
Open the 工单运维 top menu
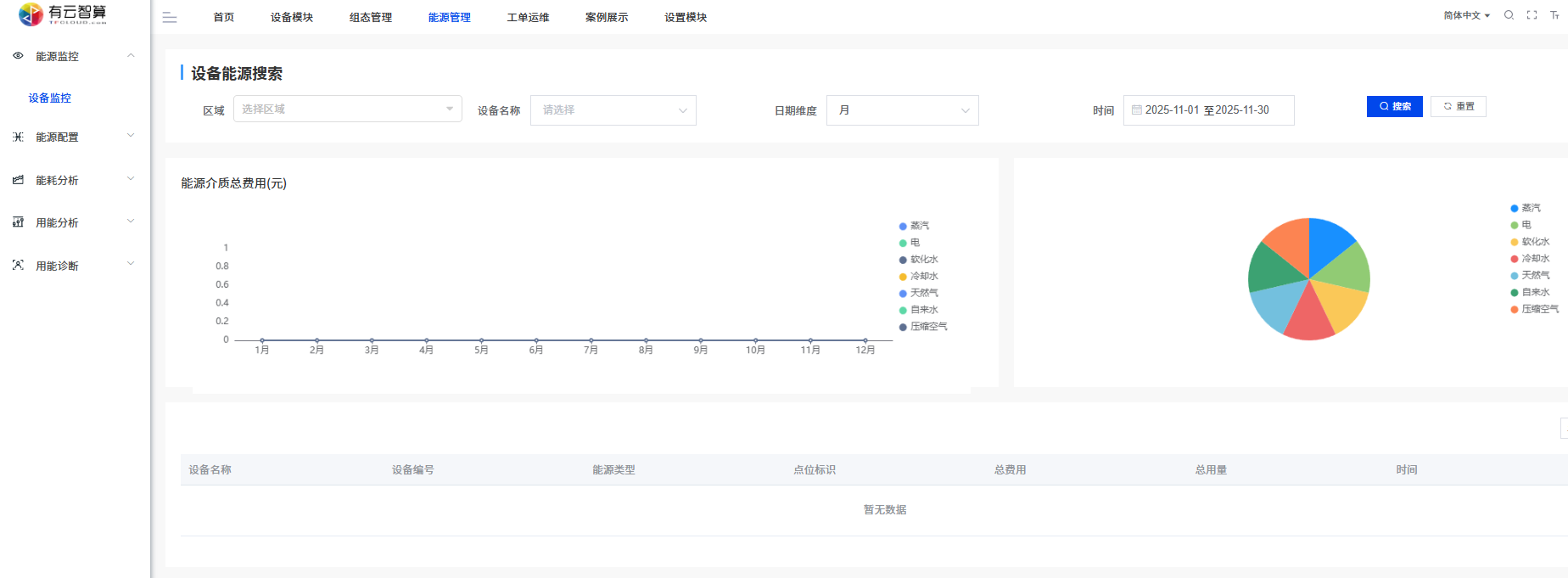[528, 18]
